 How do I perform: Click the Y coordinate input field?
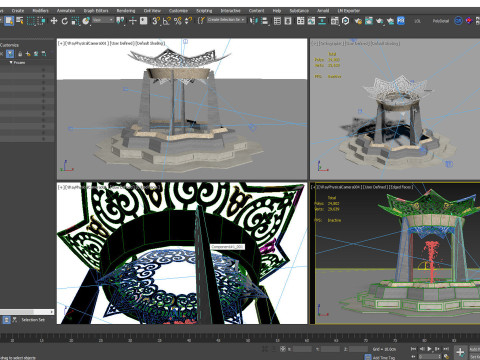click(x=331, y=349)
